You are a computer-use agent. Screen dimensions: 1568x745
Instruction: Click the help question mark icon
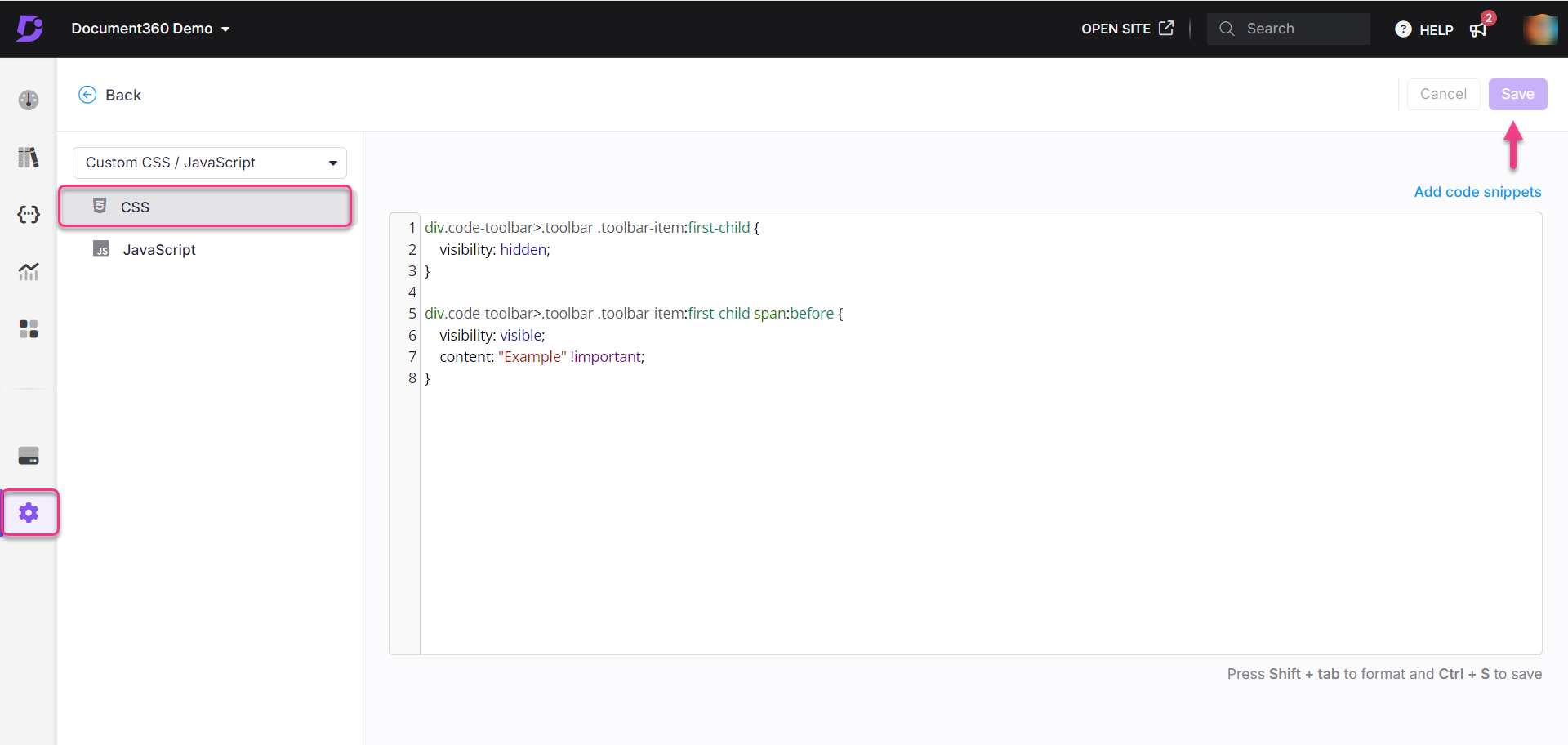click(x=1403, y=29)
